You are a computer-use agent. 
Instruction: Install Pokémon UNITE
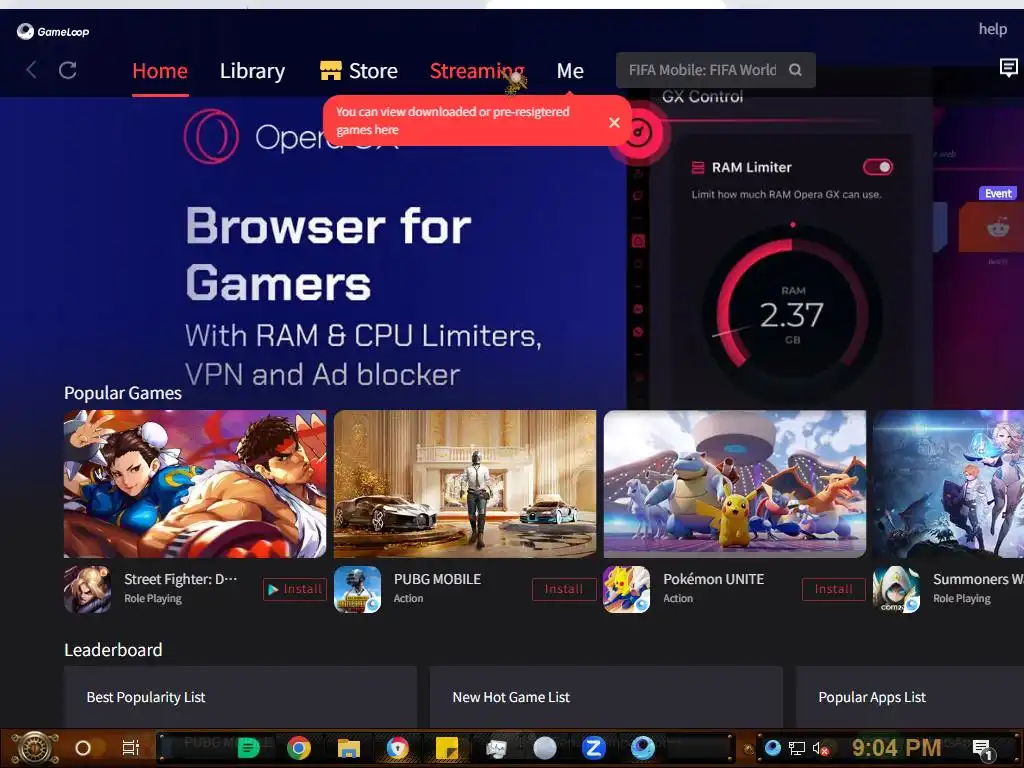coord(833,589)
